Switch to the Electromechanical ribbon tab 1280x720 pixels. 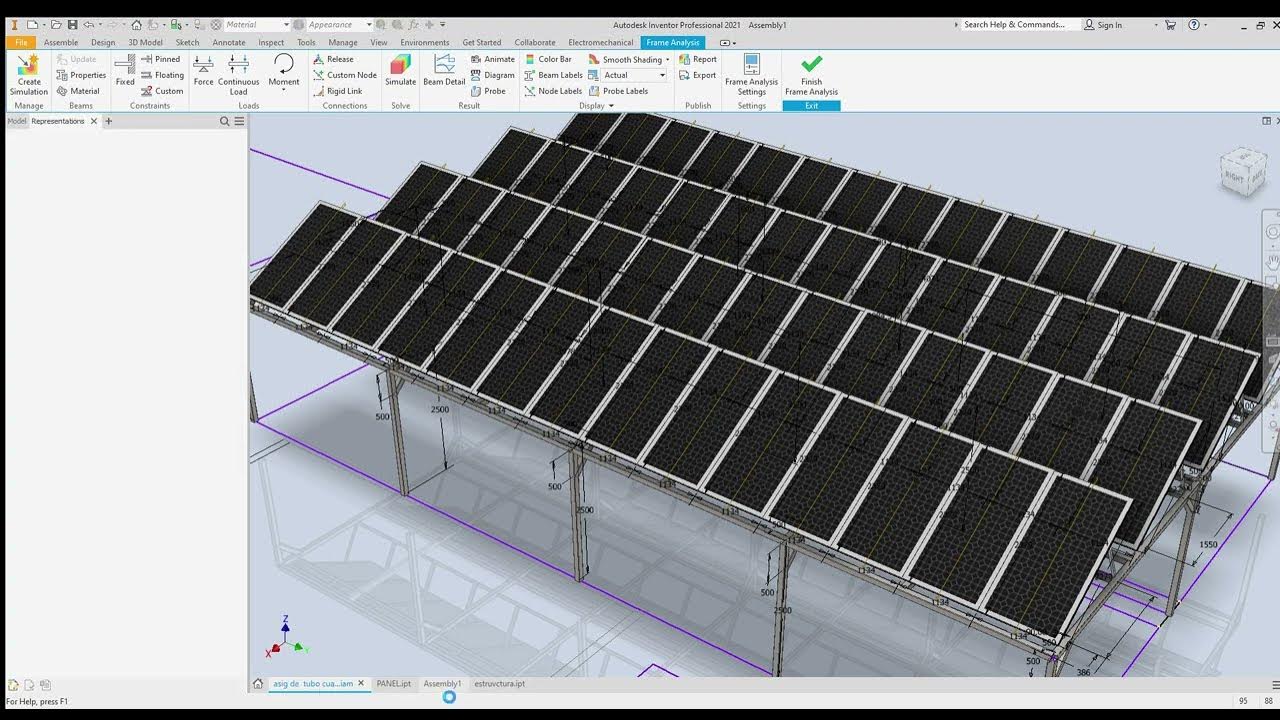(602, 42)
